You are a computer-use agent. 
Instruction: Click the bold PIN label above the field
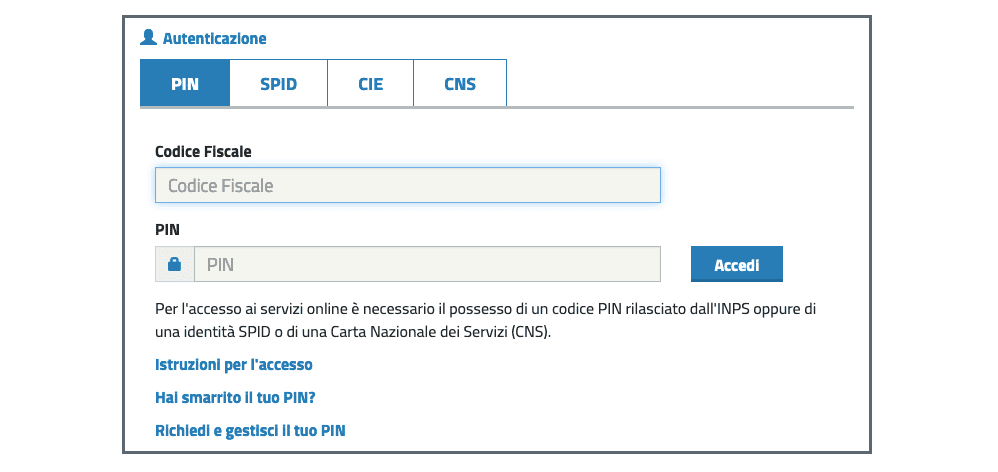[x=166, y=229]
